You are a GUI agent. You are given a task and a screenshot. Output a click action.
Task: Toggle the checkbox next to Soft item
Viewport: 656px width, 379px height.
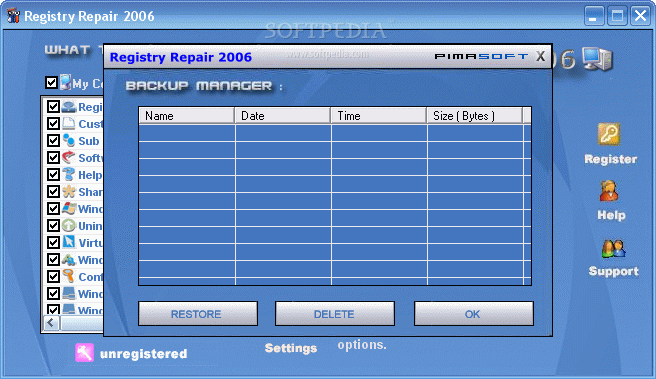click(53, 157)
